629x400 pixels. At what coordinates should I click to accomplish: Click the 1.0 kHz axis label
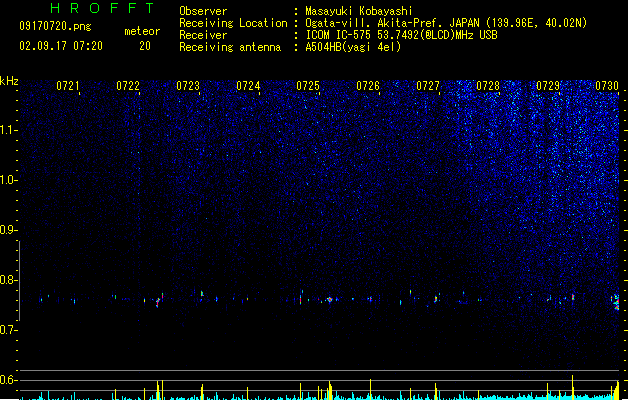(9, 180)
